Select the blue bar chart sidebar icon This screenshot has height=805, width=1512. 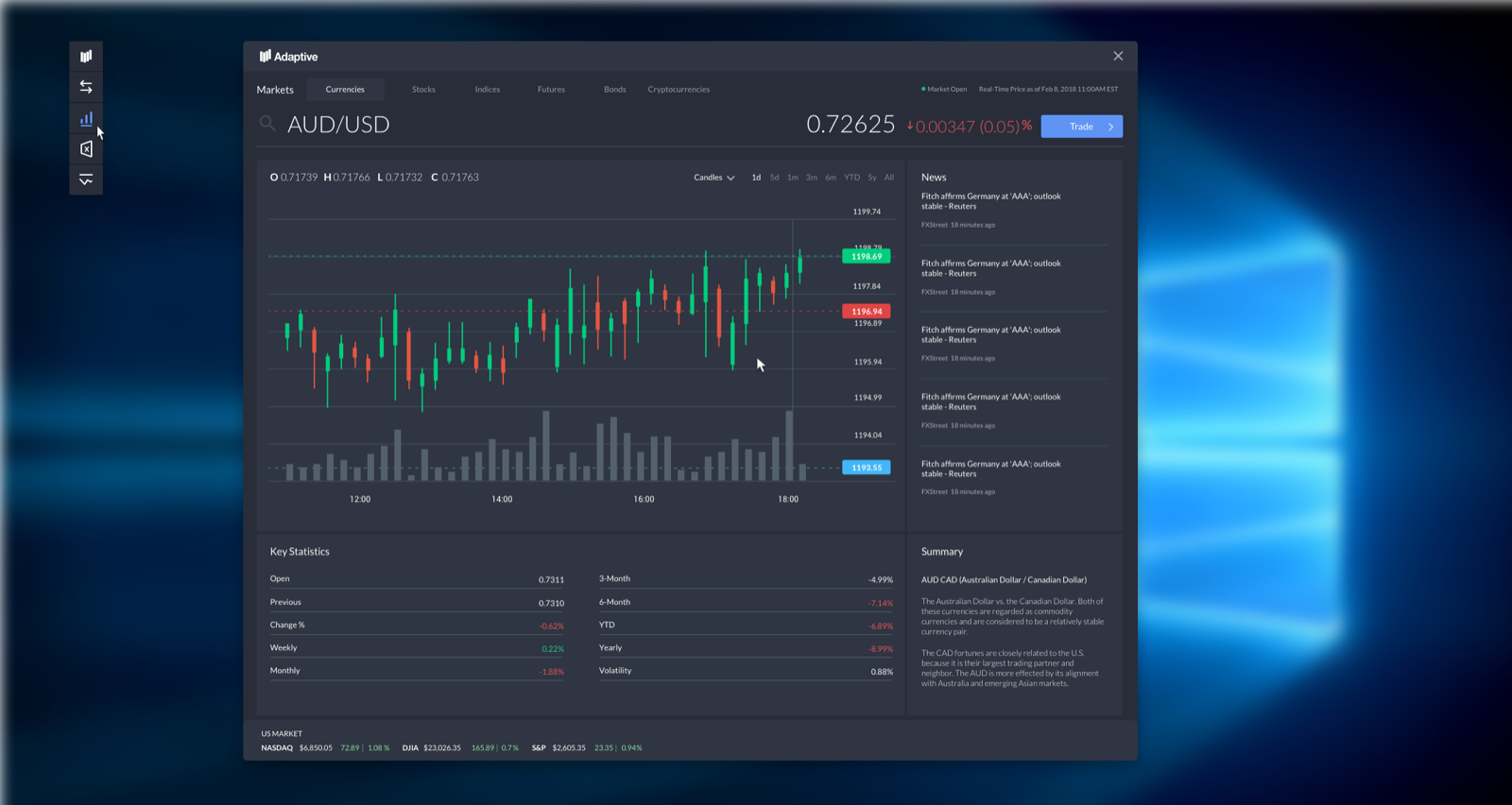pos(86,118)
